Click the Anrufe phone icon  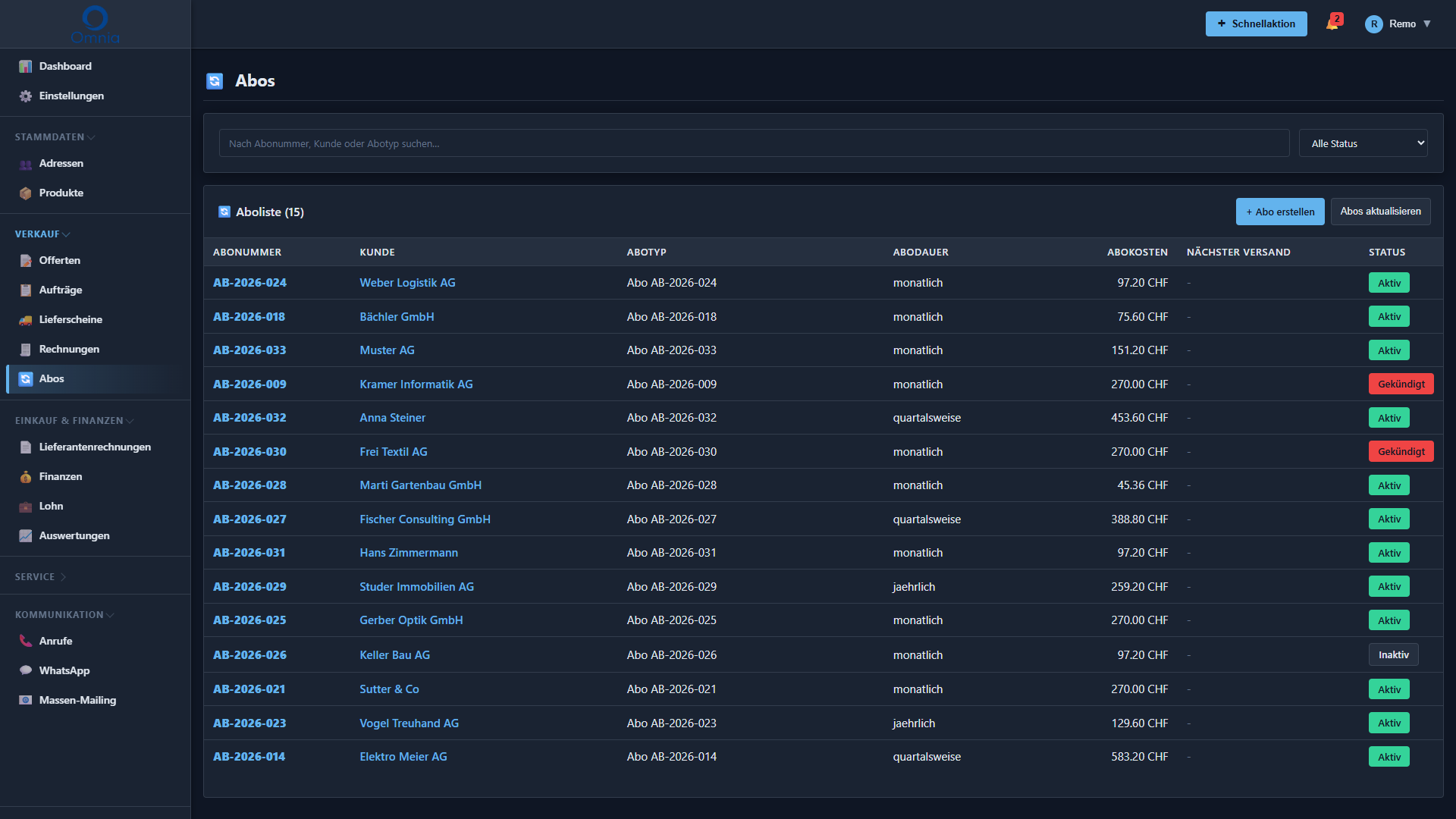(x=26, y=642)
